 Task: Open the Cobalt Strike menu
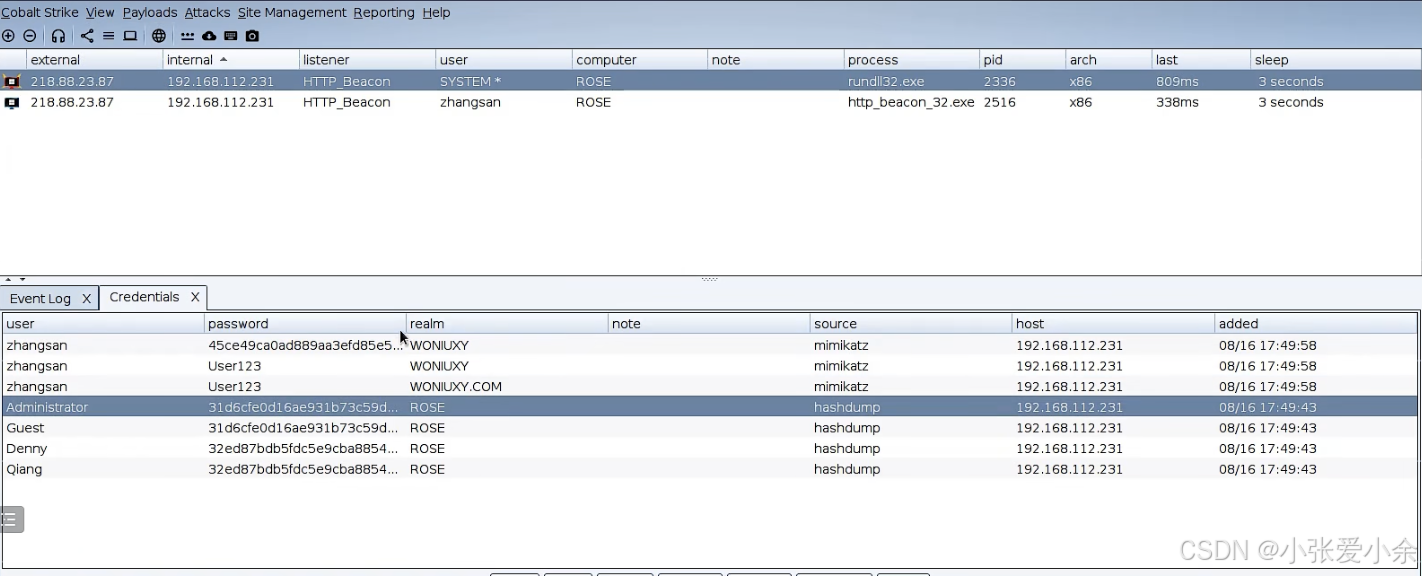tap(39, 12)
